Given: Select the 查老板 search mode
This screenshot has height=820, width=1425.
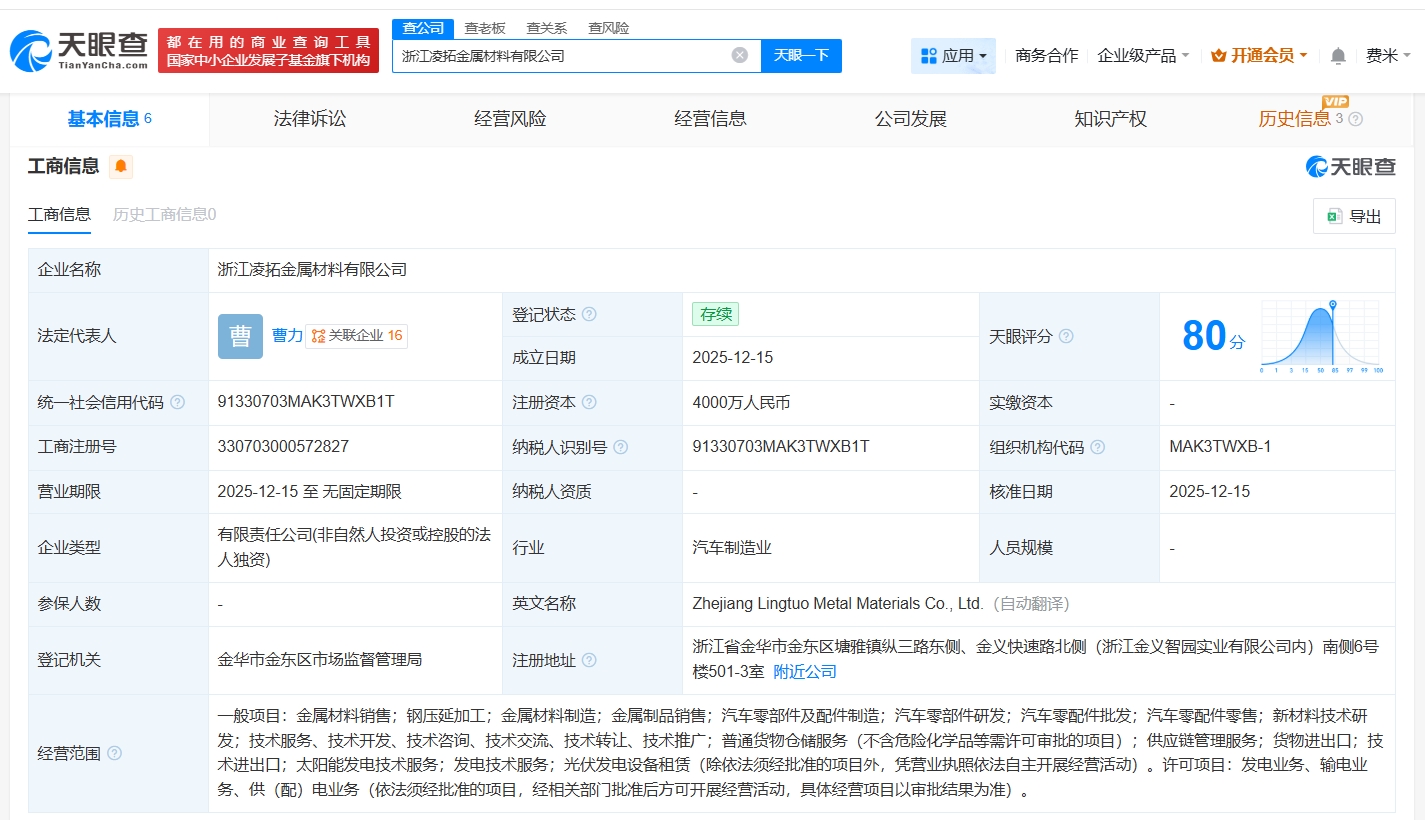Looking at the screenshot, I should [x=485, y=28].
